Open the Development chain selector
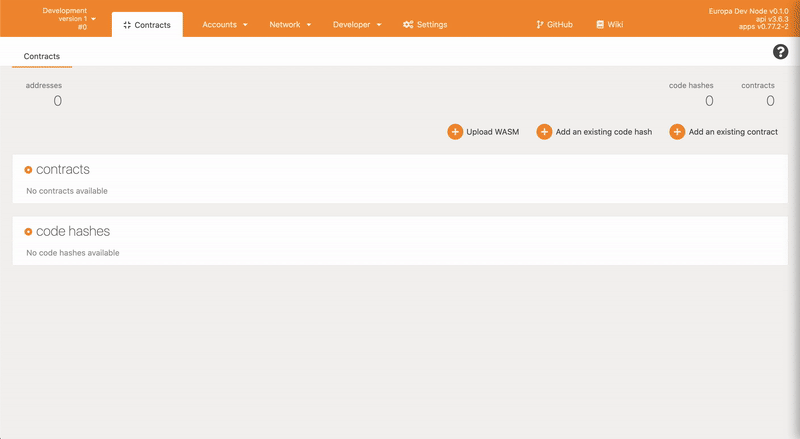The width and height of the screenshot is (800, 439). [x=65, y=18]
